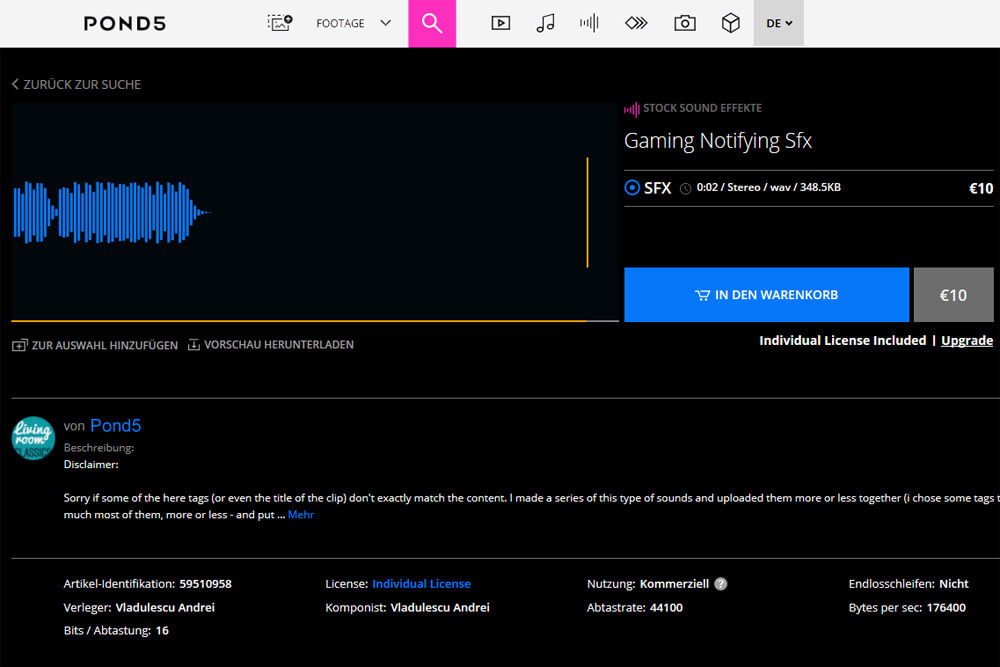This screenshot has height=667, width=1000.
Task: Open the music note category icon
Action: pos(545,23)
